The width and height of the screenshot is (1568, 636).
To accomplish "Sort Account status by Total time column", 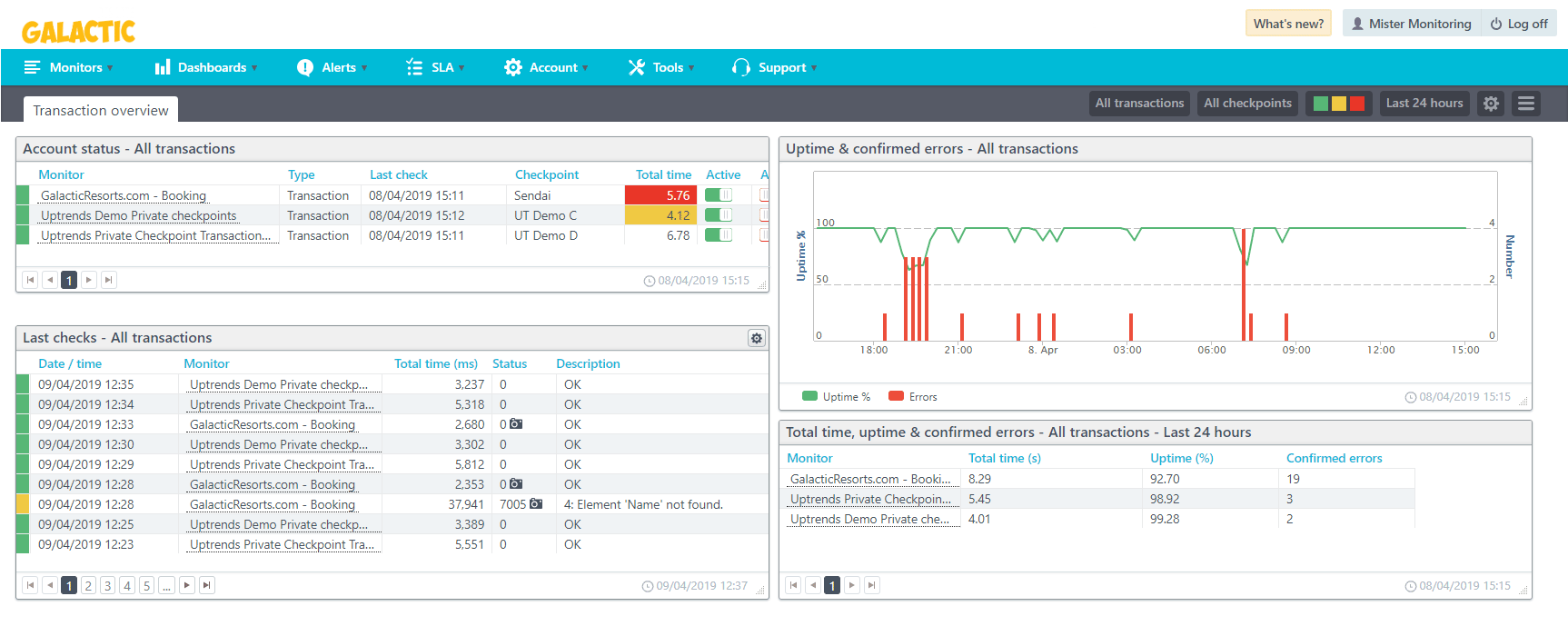I will [663, 174].
